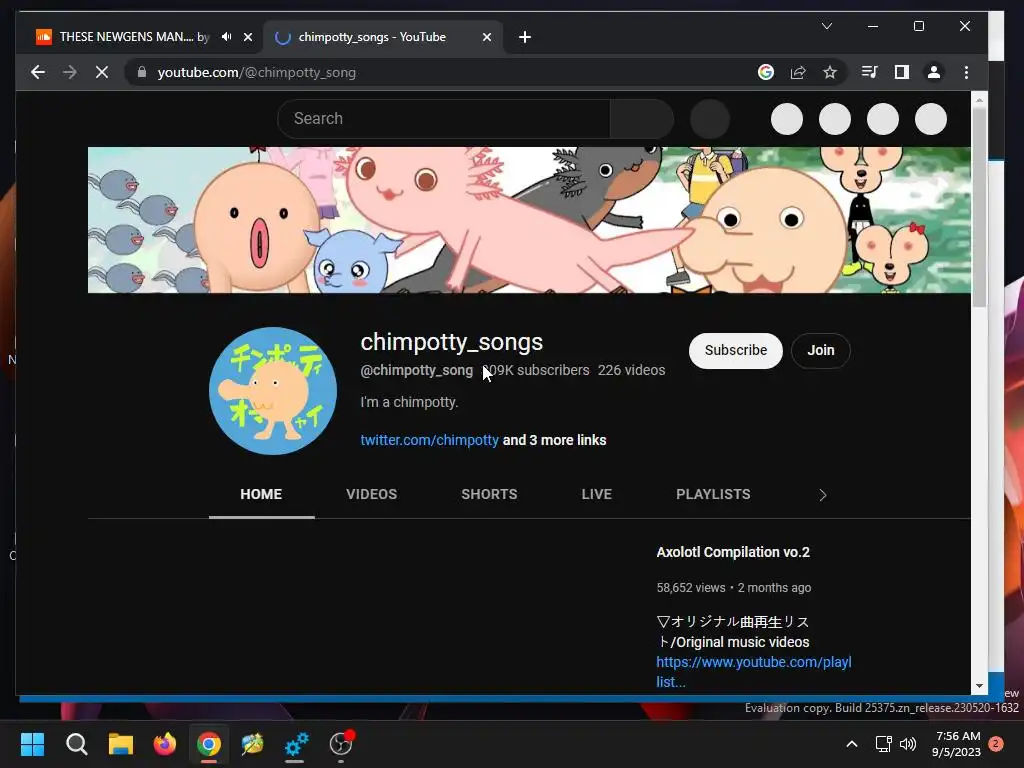Toggle the Chrome side panel
Screen dimensions: 1024x768
coord(902,72)
